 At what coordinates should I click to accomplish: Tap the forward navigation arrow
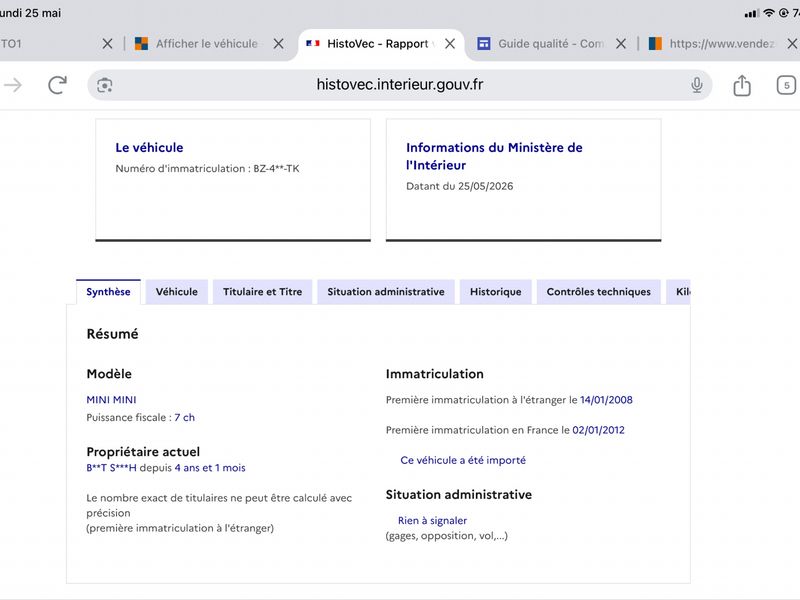coord(13,85)
